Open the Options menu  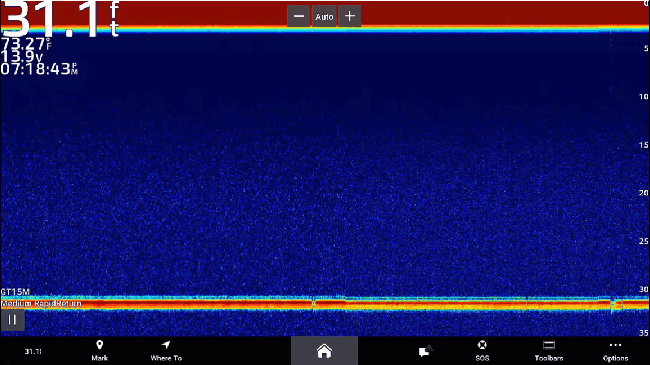(x=615, y=351)
